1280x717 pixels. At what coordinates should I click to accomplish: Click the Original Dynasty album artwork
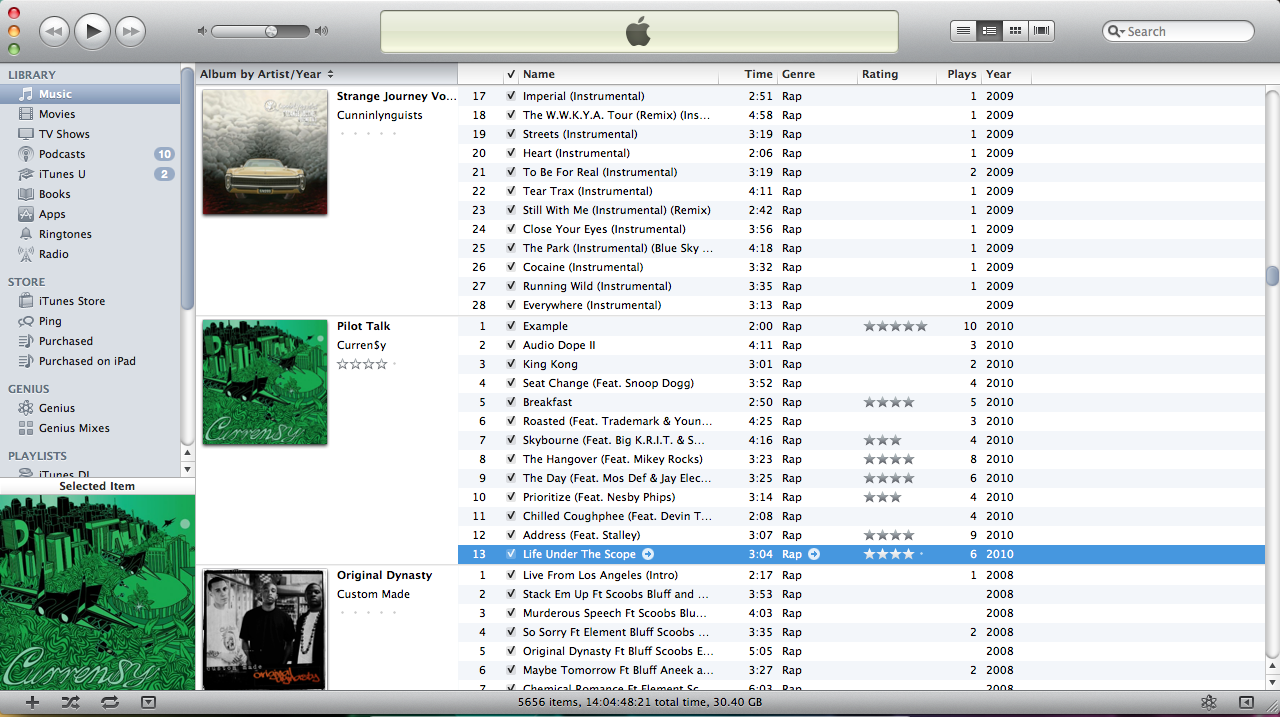coord(265,630)
